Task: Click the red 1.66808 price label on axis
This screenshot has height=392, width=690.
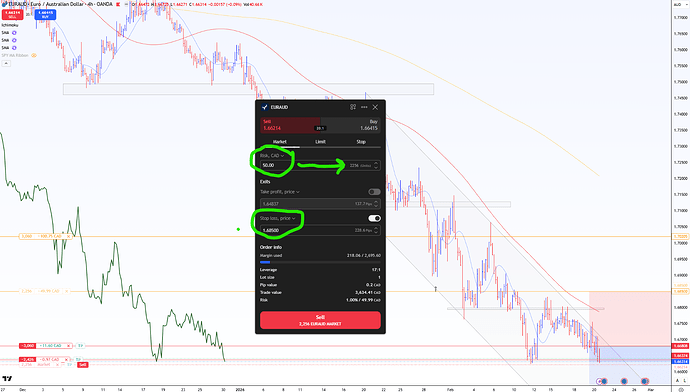Action: click(x=680, y=346)
